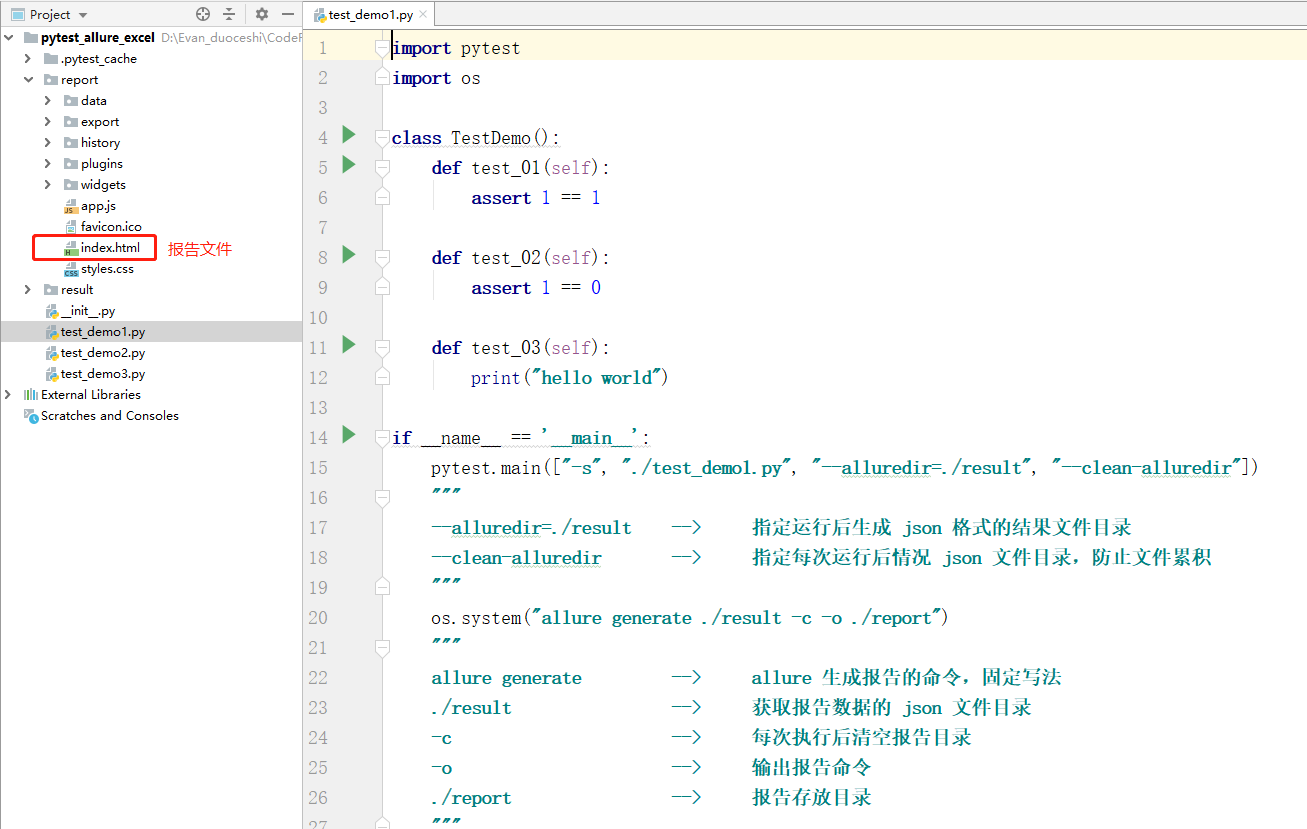
Task: Click line number 15 in the gutter
Action: click(x=318, y=468)
